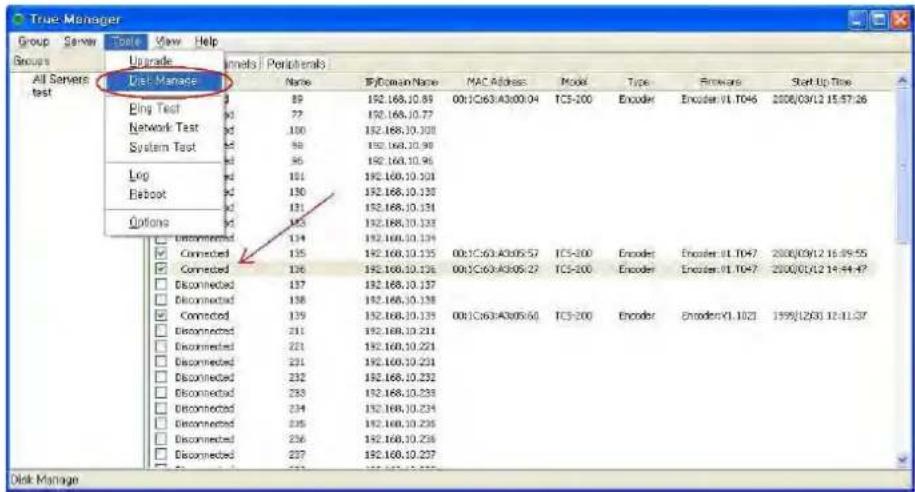Click IP address 192.168.10.77
The width and height of the screenshot is (915, 492).
tap(400, 114)
